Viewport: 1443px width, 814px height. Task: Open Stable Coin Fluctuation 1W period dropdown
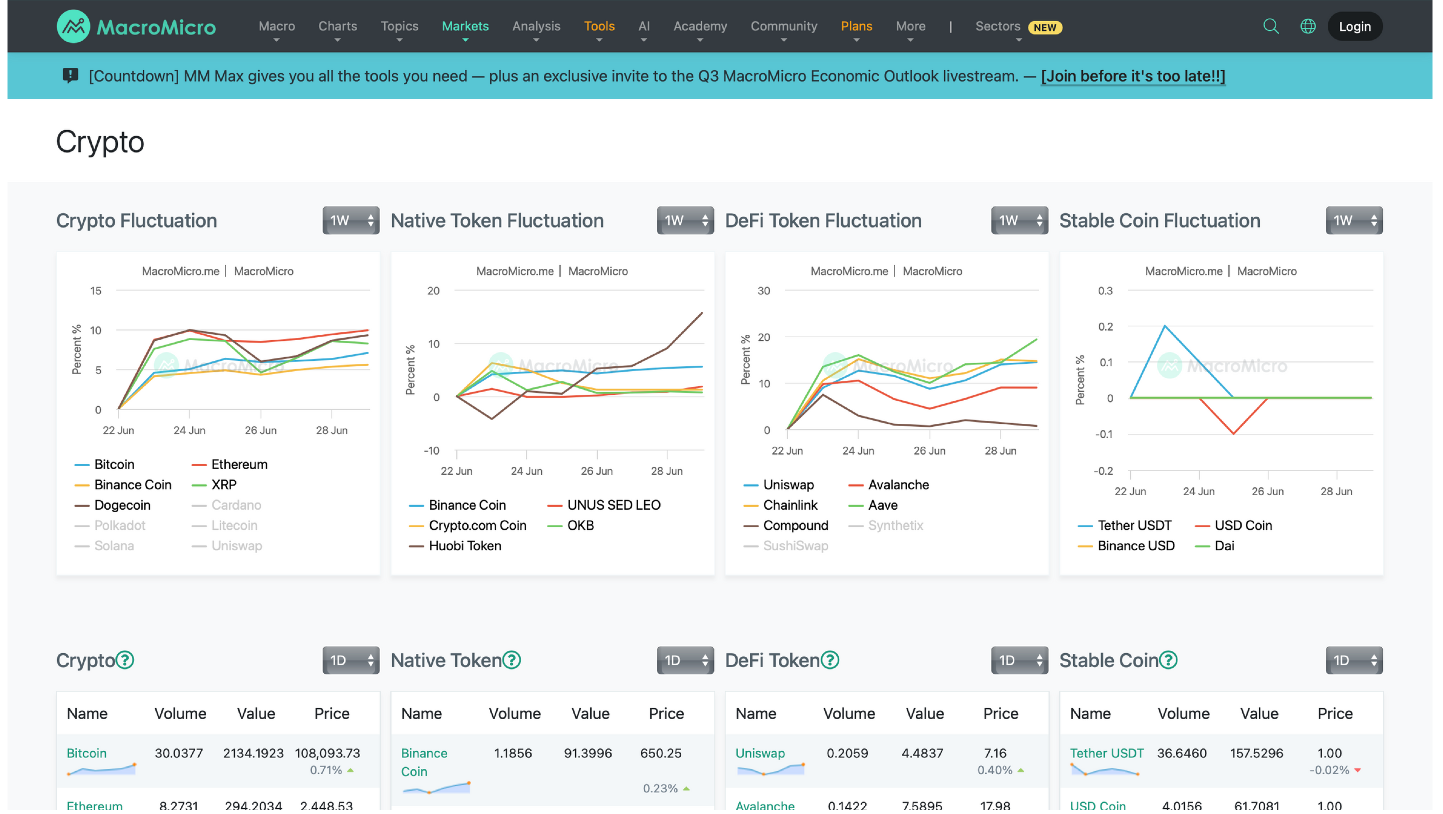[x=1354, y=221]
